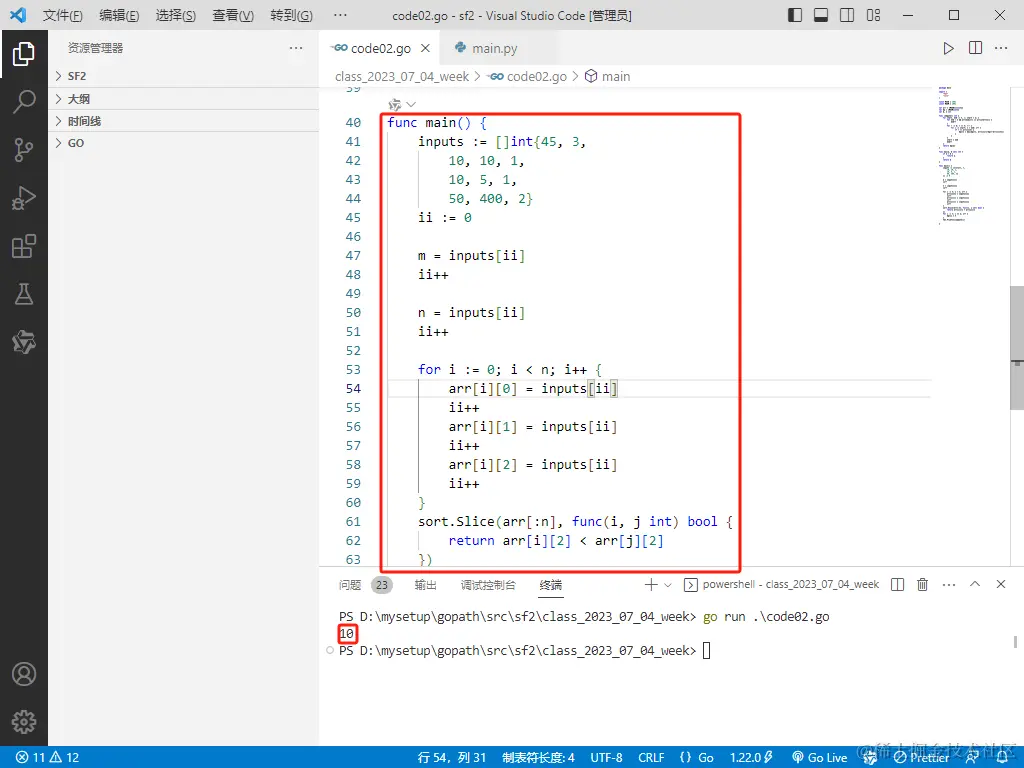This screenshot has width=1024, height=768.
Task: Expand the 时间线 timeline section
Action: 184,121
